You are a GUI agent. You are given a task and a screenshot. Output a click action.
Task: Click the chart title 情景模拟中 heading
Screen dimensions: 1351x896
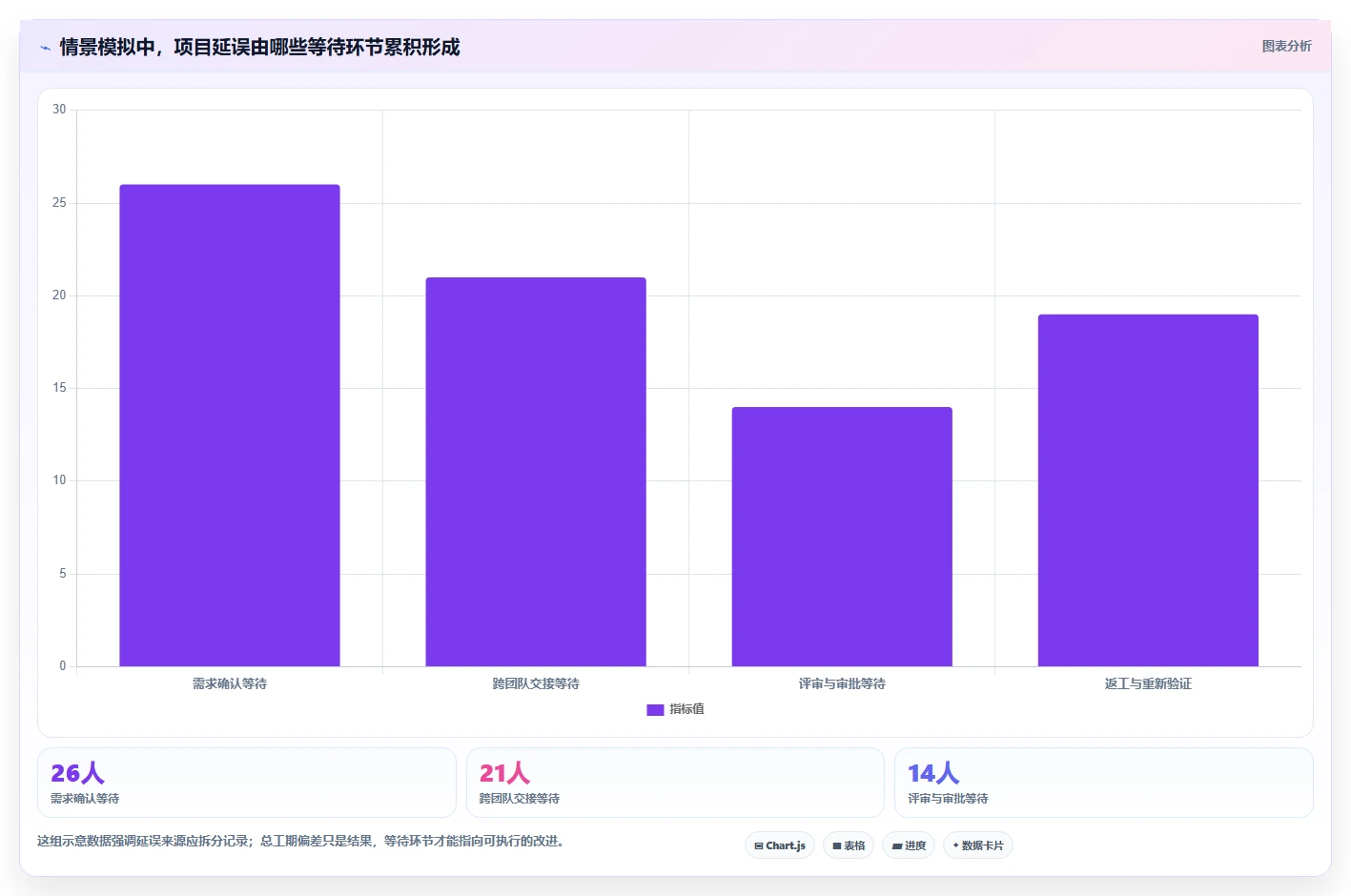point(259,47)
